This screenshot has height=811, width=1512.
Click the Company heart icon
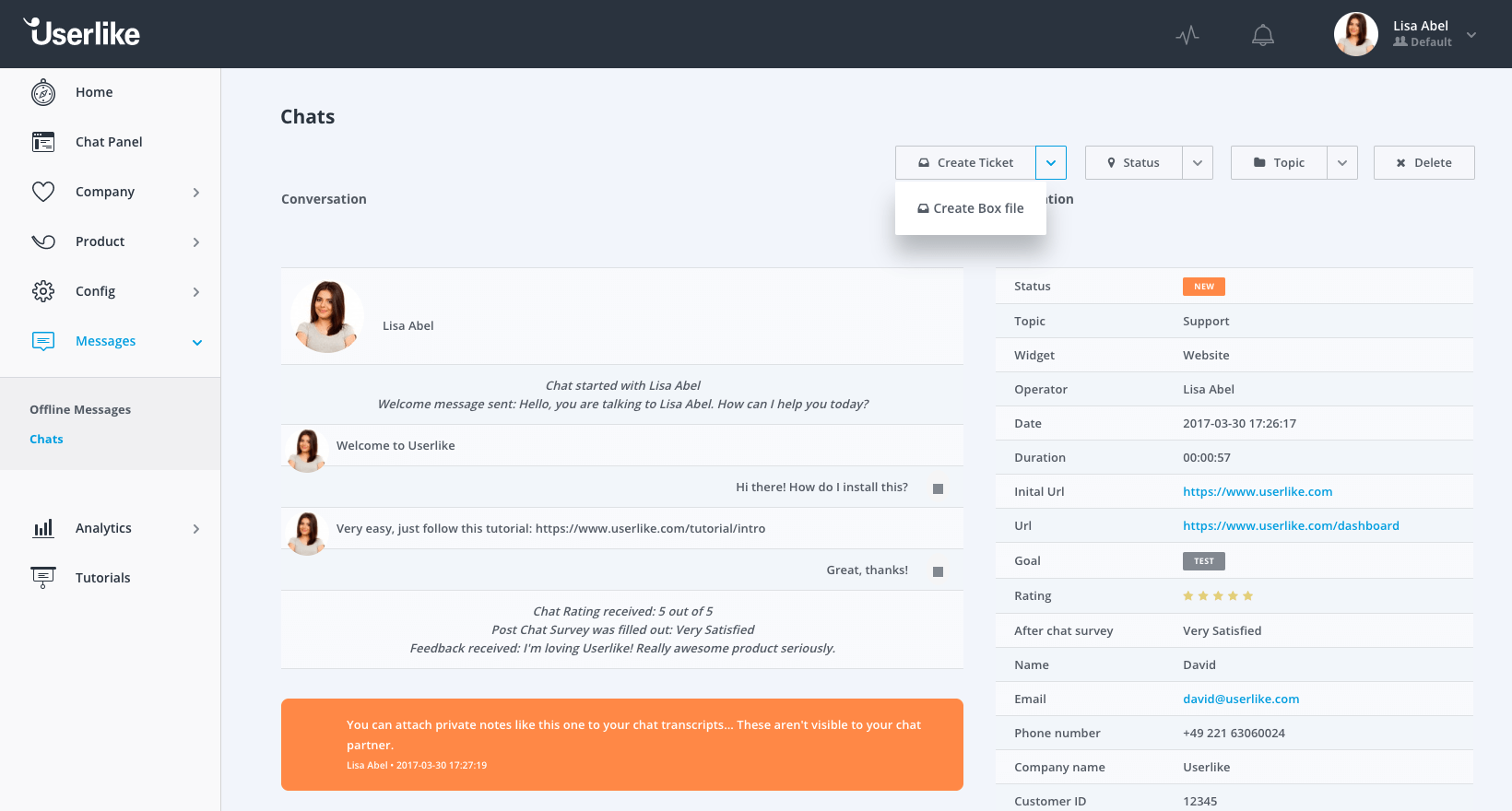[43, 192]
